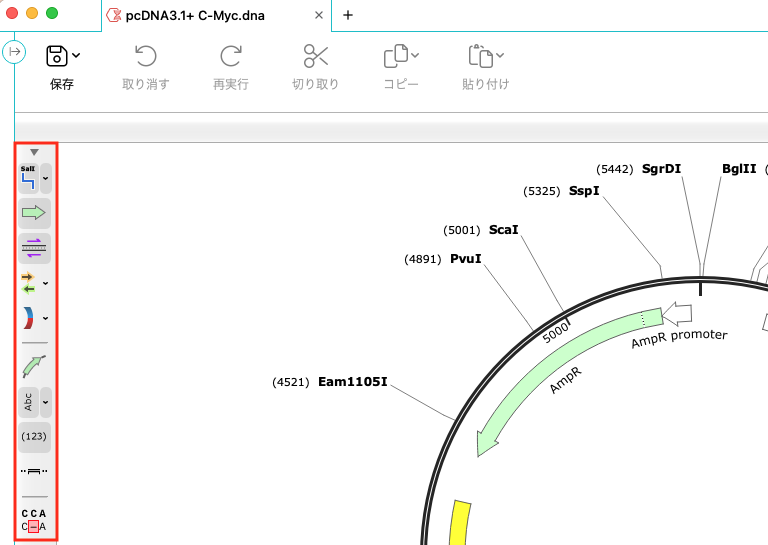Image resolution: width=768 pixels, height=545 pixels.
Task: Open DNA coloring options dropdown
Action: (46, 318)
